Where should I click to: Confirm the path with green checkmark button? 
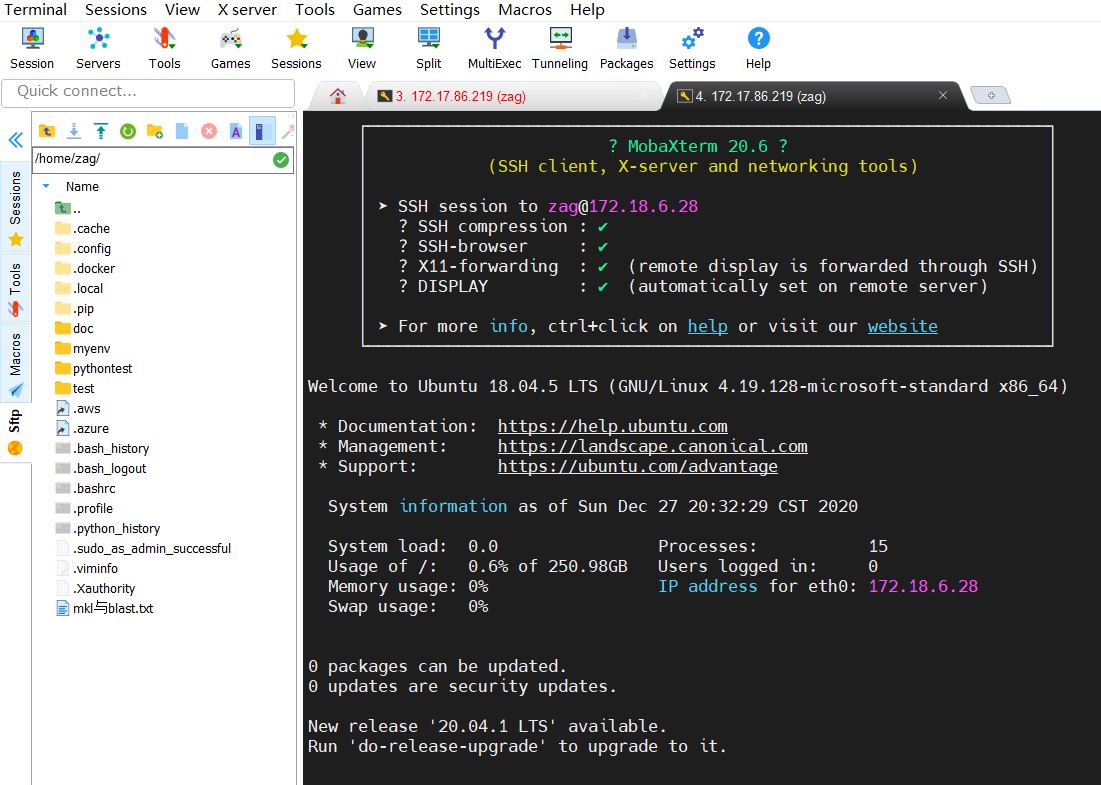point(282,159)
